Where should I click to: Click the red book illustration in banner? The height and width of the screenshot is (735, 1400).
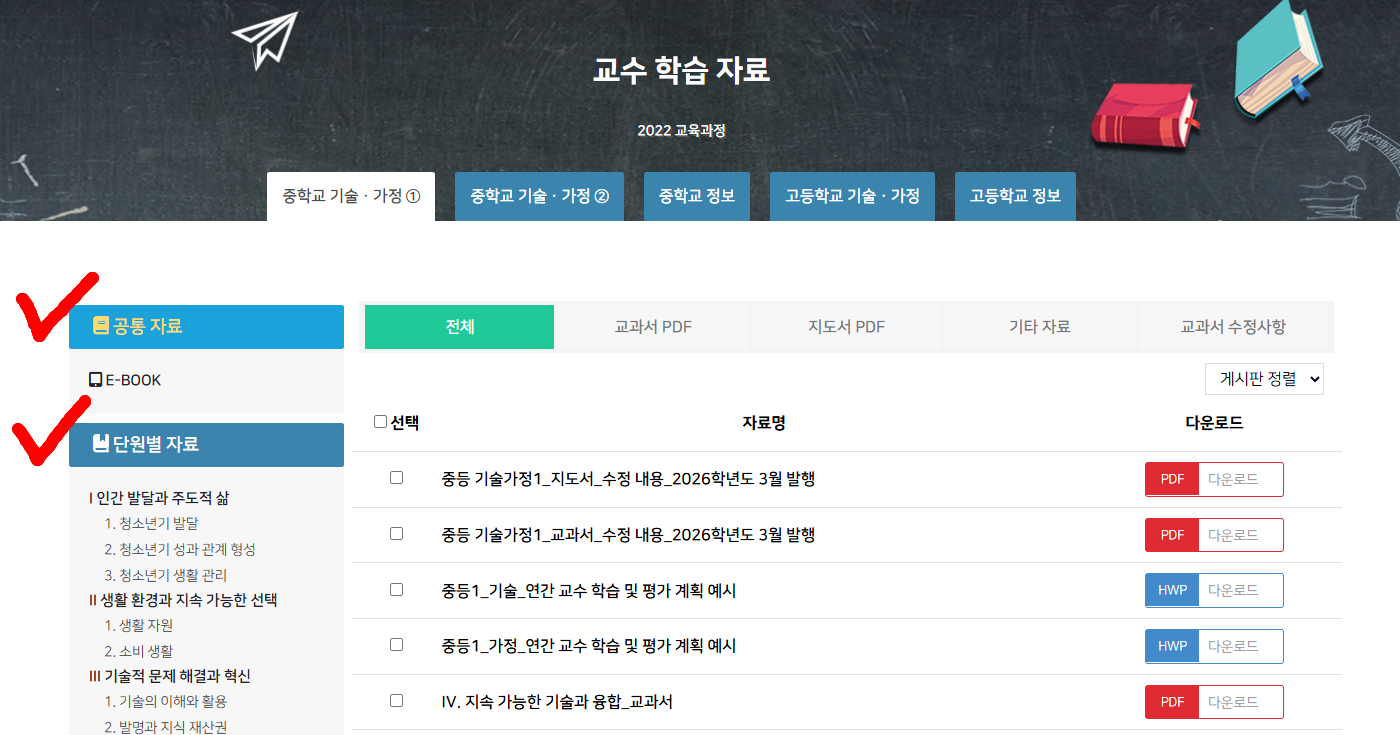(1144, 115)
